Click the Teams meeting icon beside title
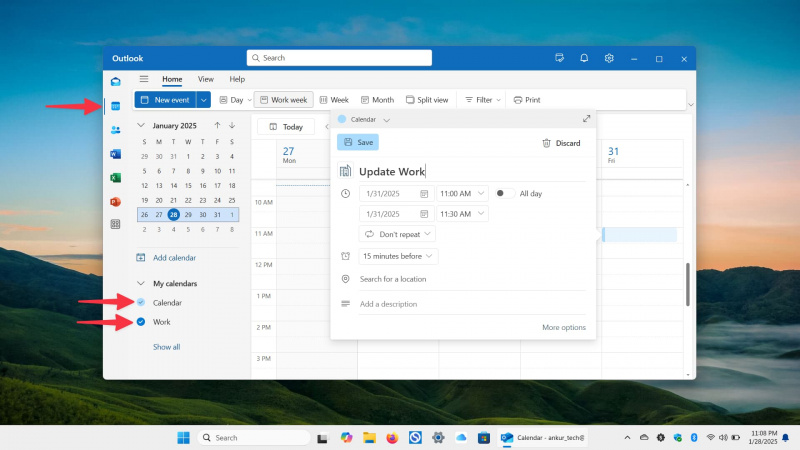800x450 pixels. coord(345,171)
